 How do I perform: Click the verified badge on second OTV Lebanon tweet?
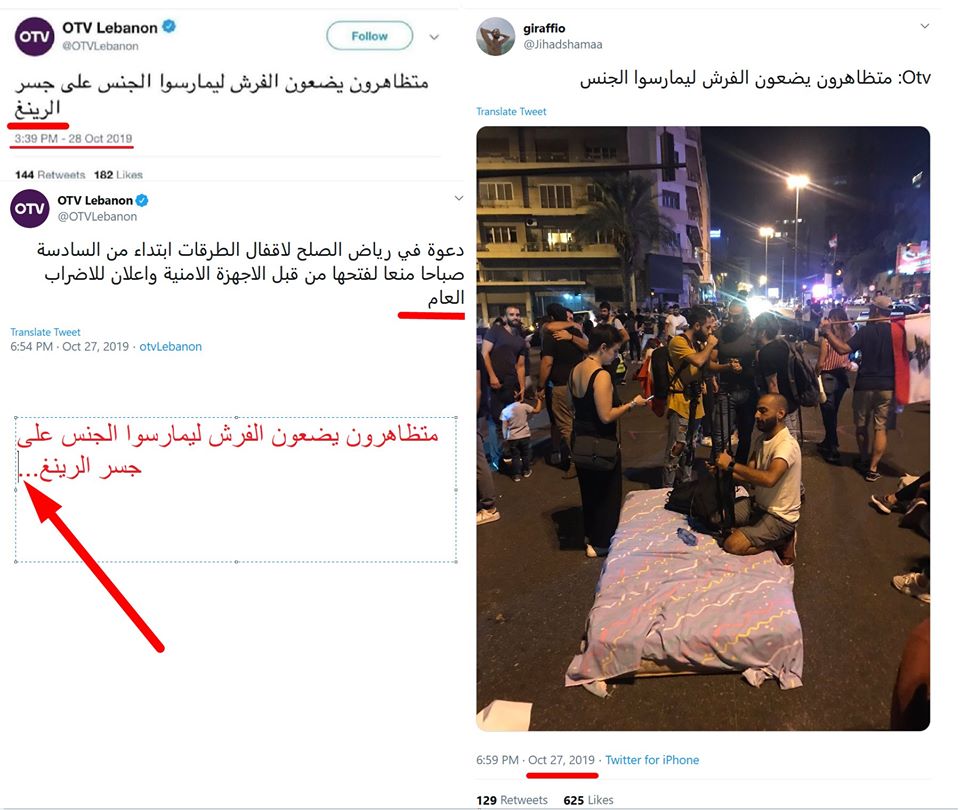coord(142,200)
